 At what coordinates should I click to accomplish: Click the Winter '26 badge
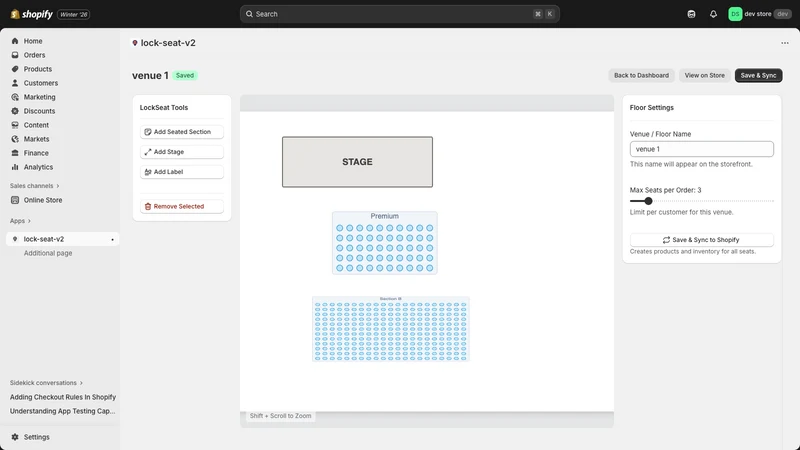click(74, 14)
